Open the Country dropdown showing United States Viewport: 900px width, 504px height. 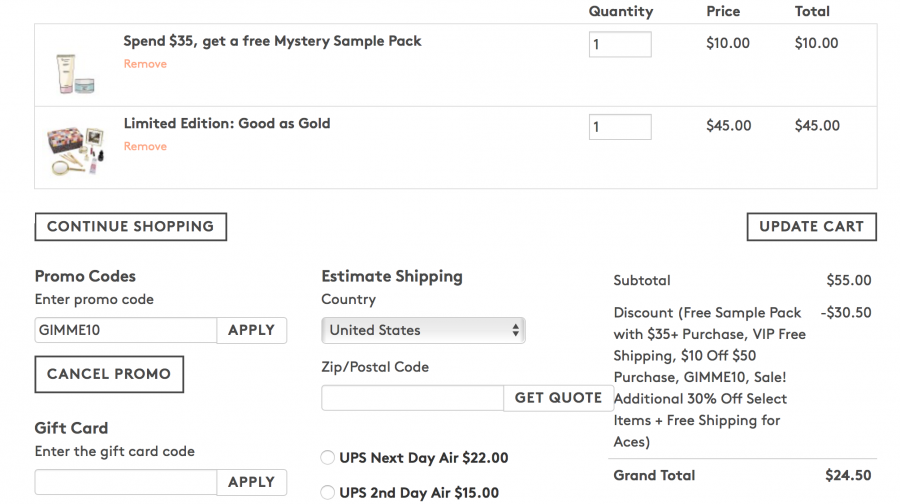coord(423,330)
